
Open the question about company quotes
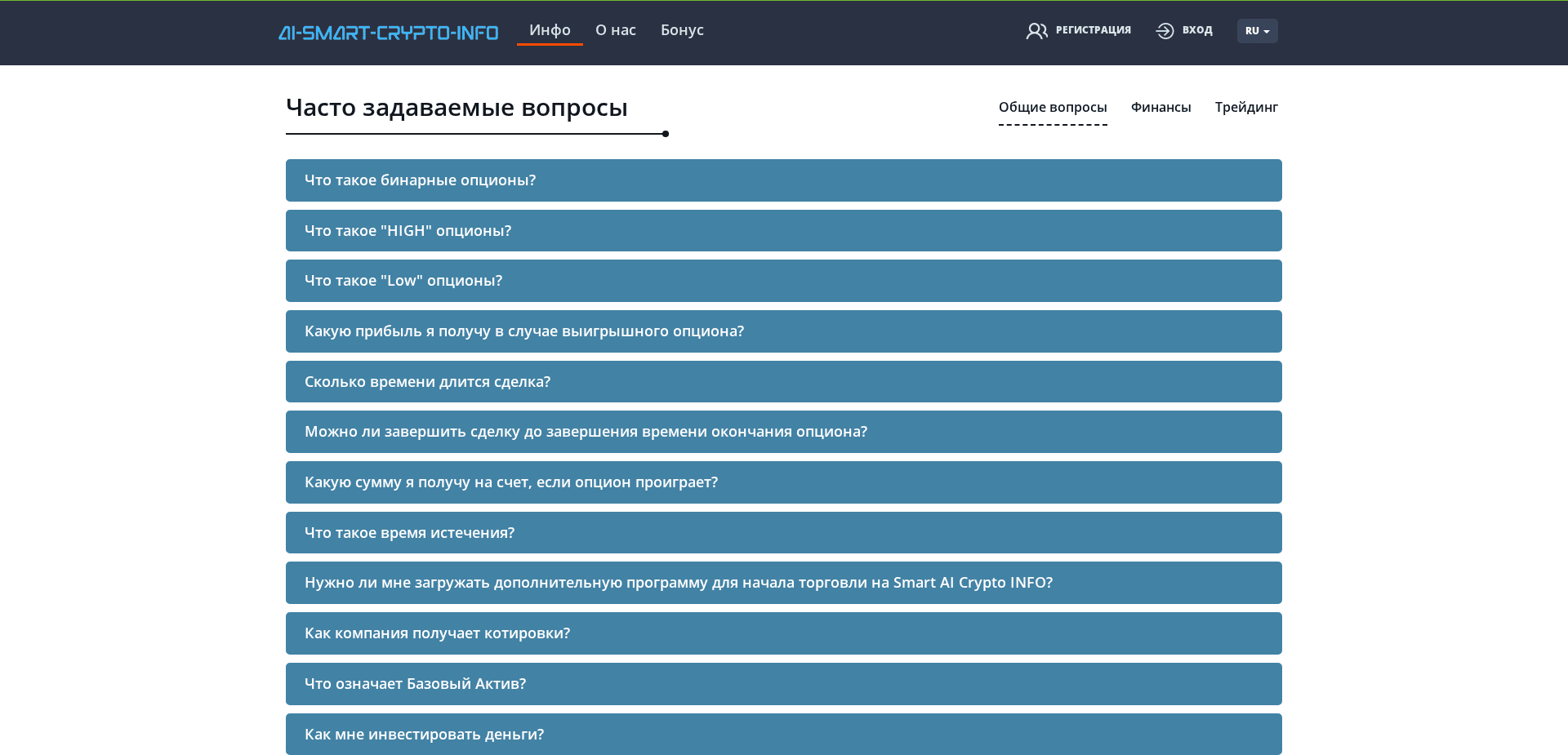click(783, 633)
